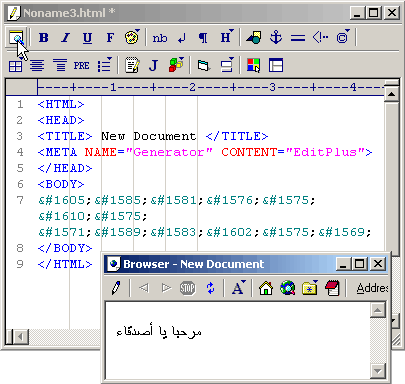The image size is (405, 384).
Task: Open the color palette dropdown
Action: [x=132, y=37]
